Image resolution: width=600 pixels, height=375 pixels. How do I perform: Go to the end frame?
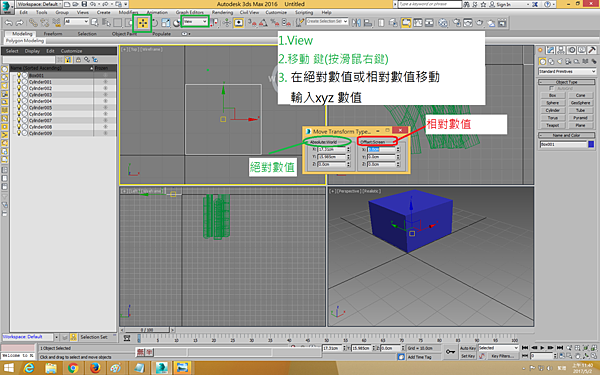click(x=560, y=348)
